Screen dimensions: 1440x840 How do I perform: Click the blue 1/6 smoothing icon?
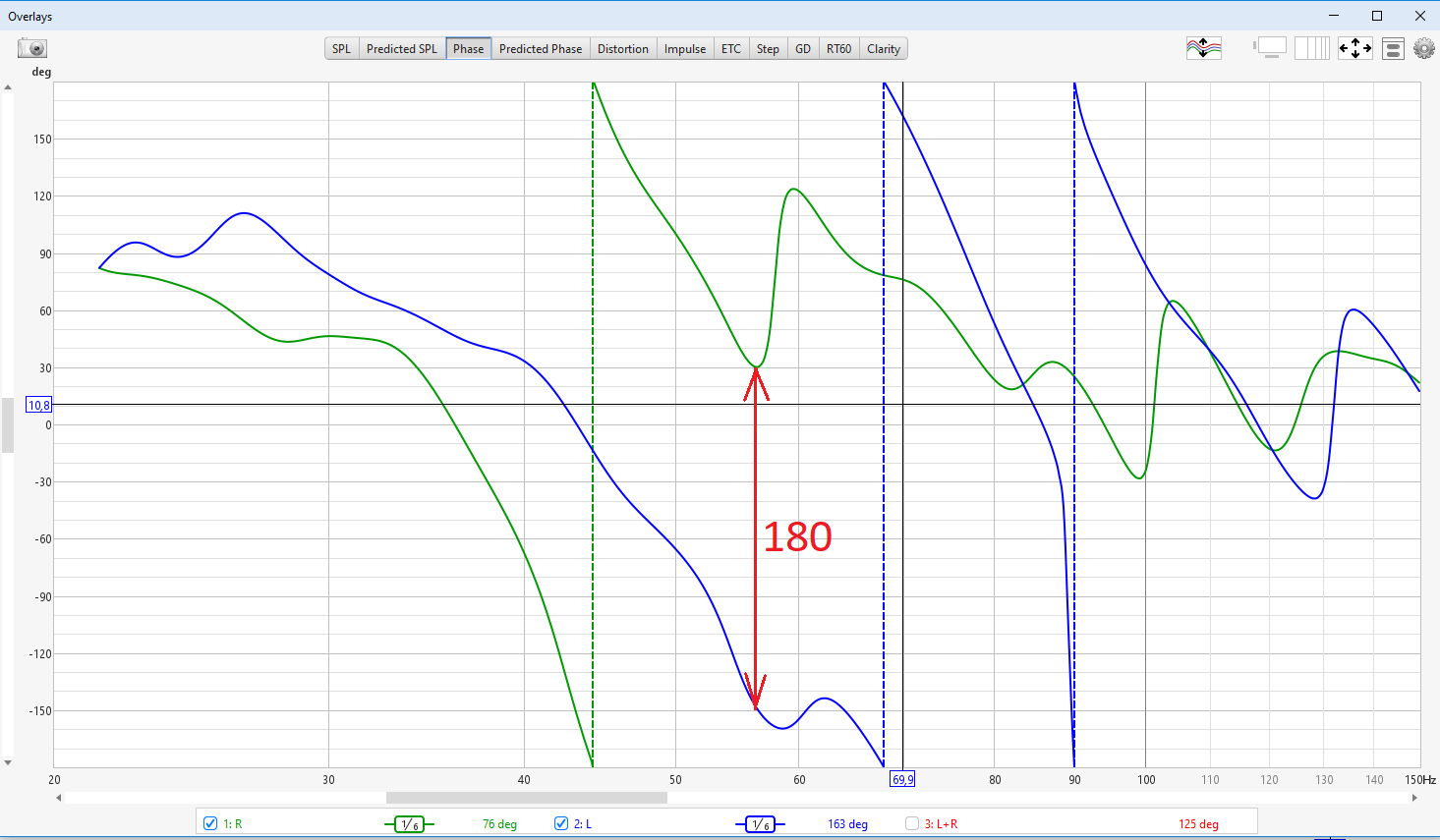(760, 824)
